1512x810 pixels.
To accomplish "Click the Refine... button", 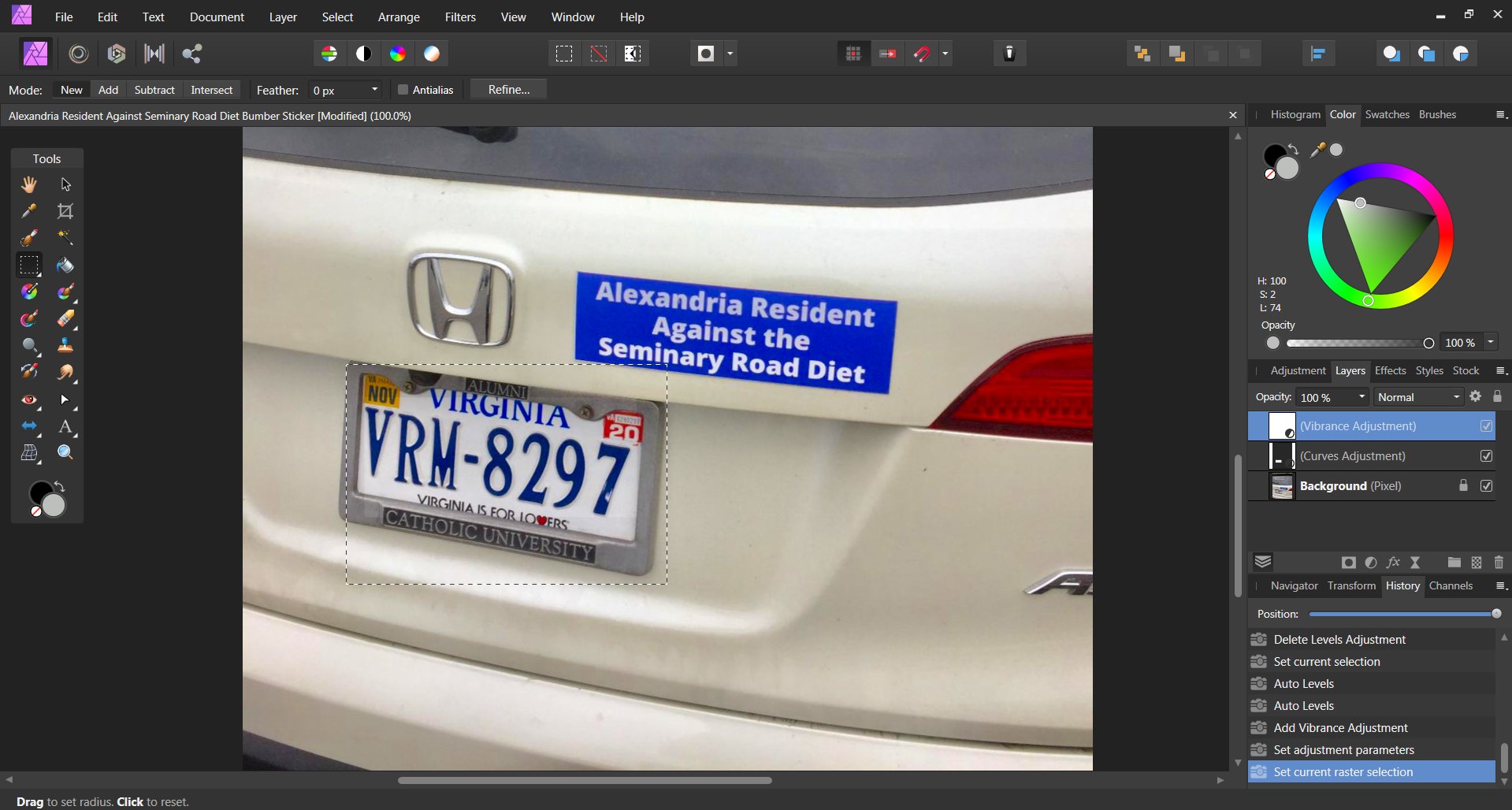I will [x=509, y=90].
